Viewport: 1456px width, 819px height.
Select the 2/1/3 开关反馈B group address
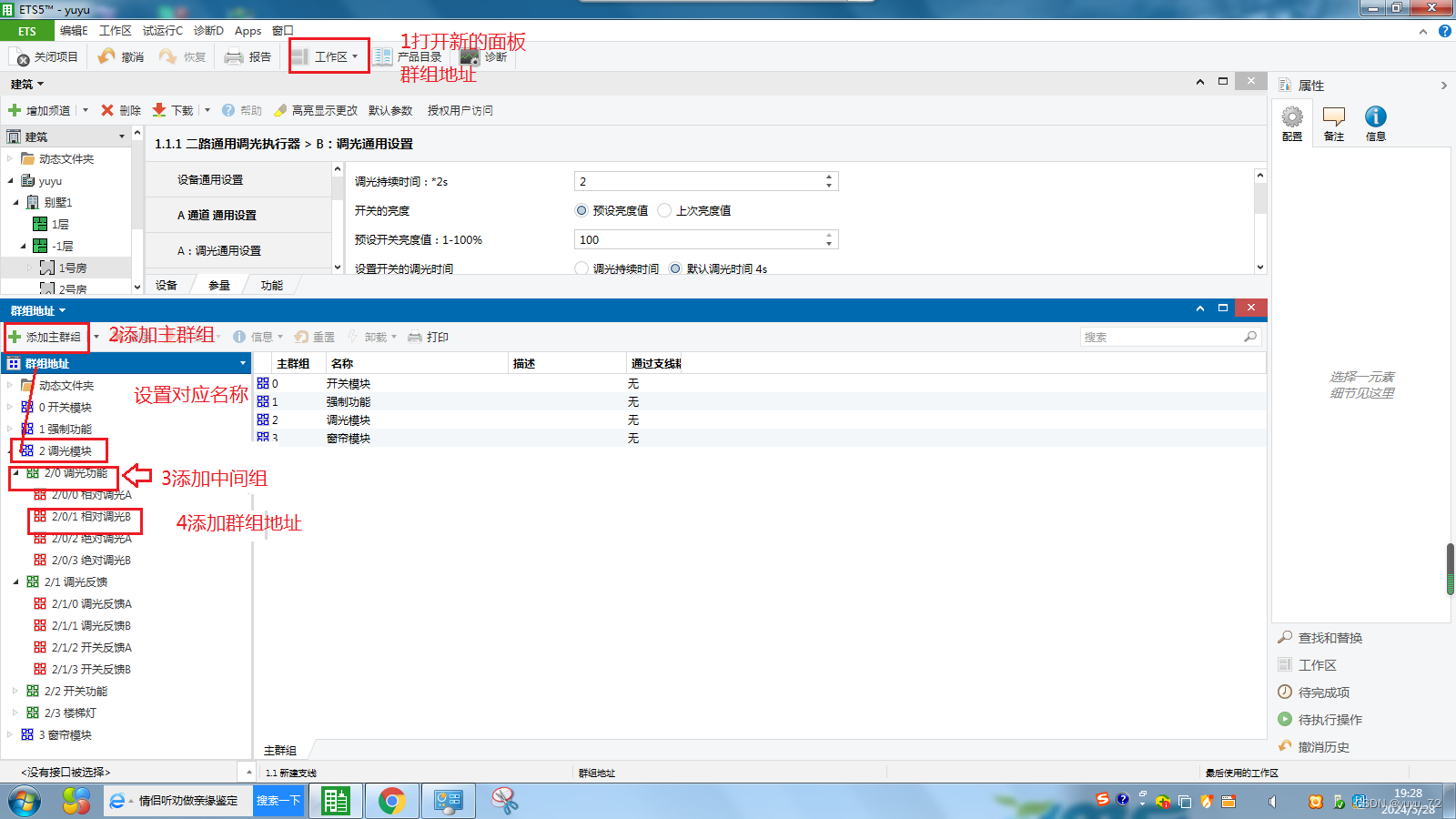pos(91,669)
